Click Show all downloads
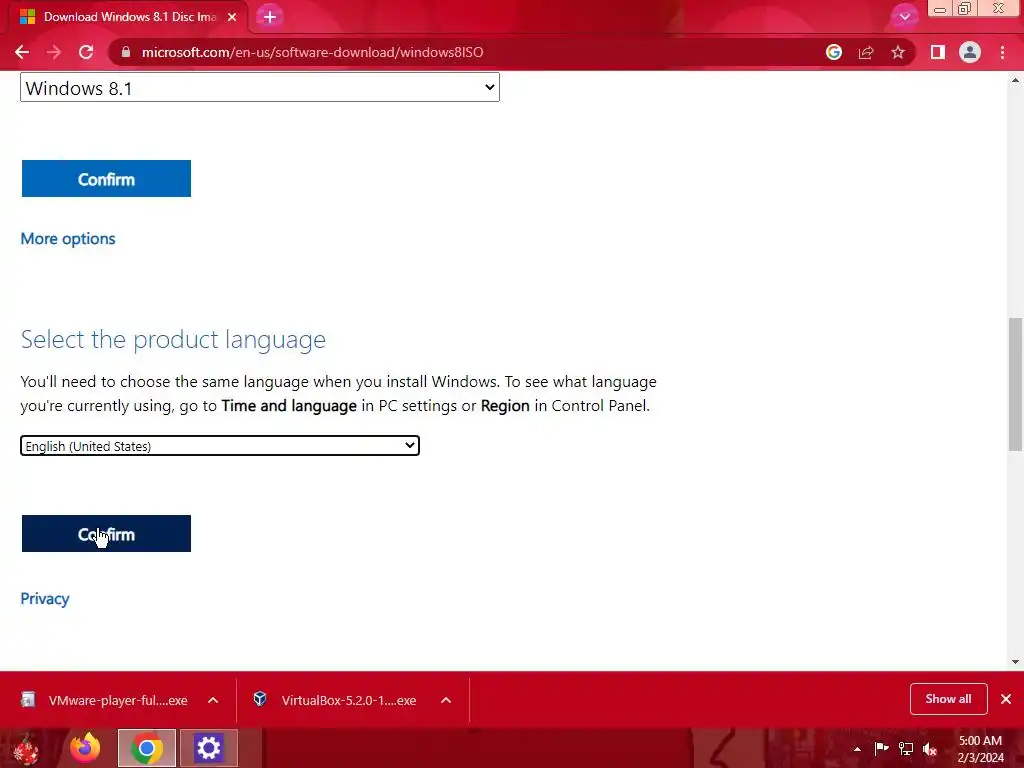This screenshot has height=768, width=1024. click(x=948, y=699)
